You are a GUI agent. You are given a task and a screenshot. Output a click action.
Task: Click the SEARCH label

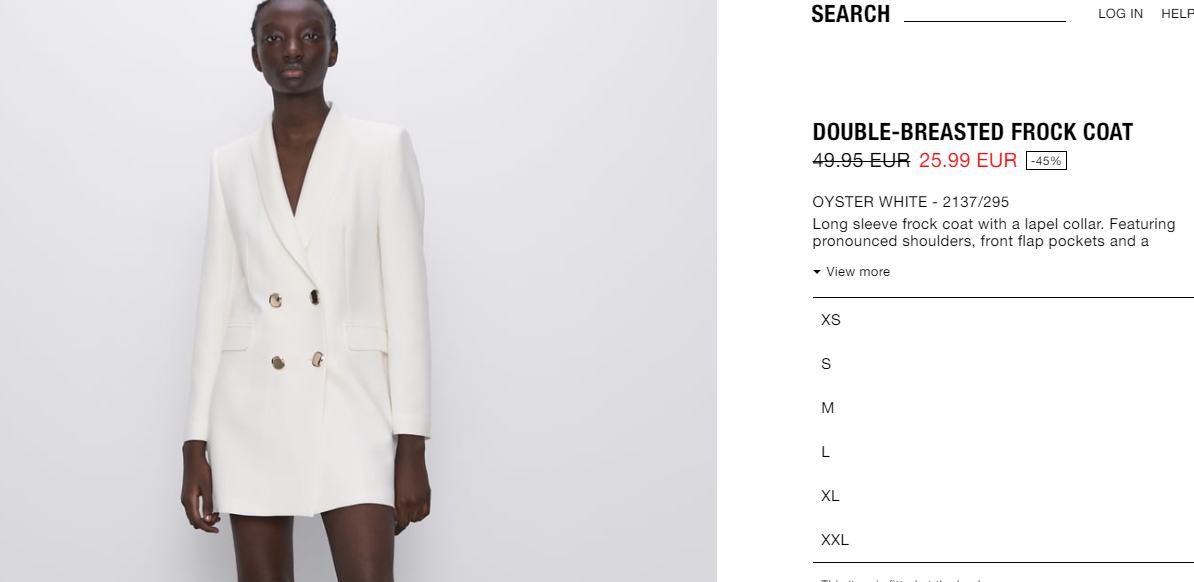click(851, 14)
